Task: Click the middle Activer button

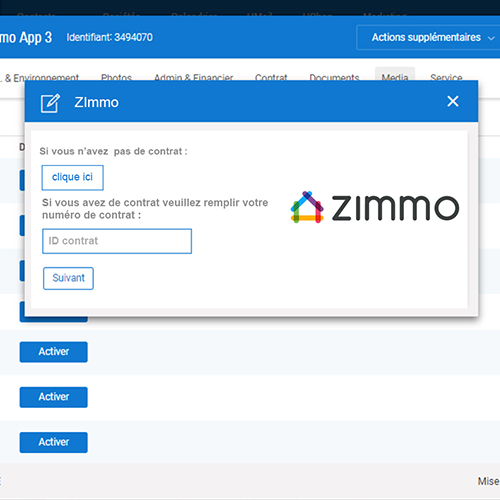Action: pyautogui.click(x=54, y=397)
